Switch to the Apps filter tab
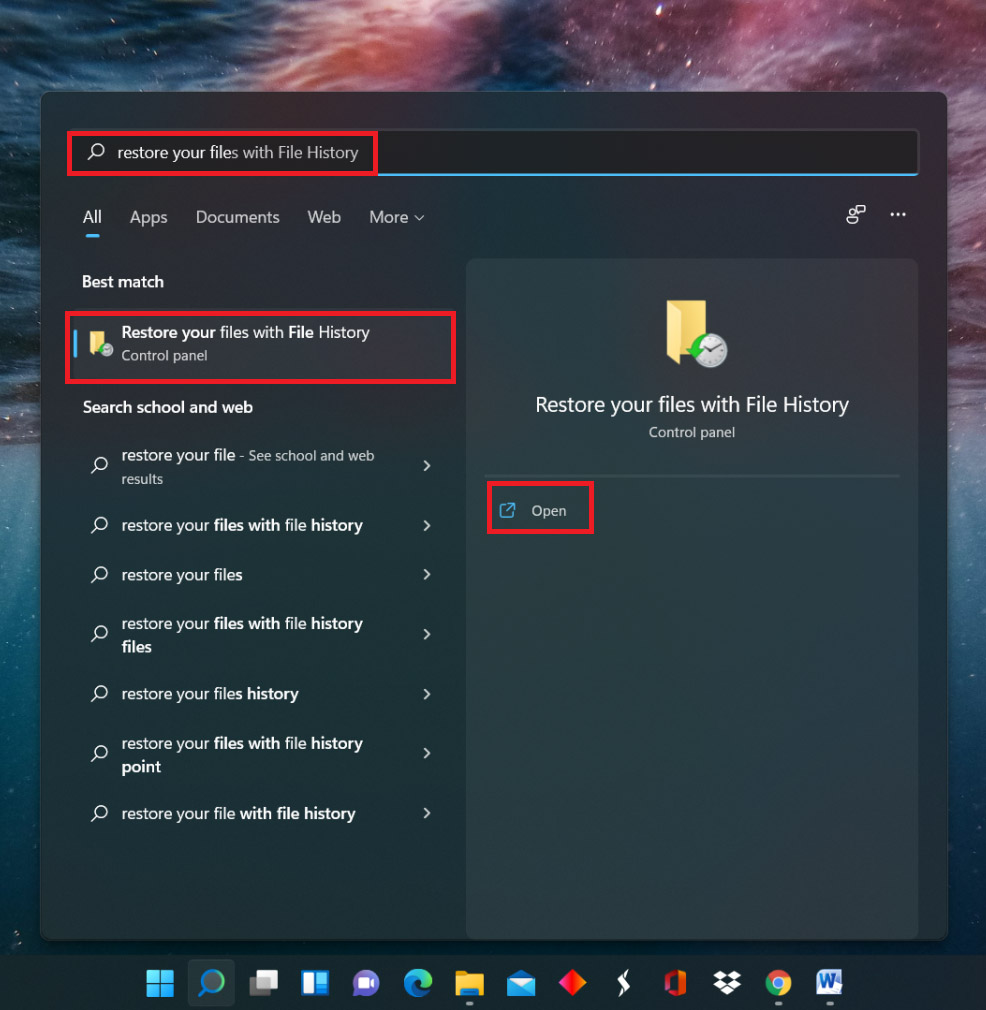 pyautogui.click(x=148, y=217)
